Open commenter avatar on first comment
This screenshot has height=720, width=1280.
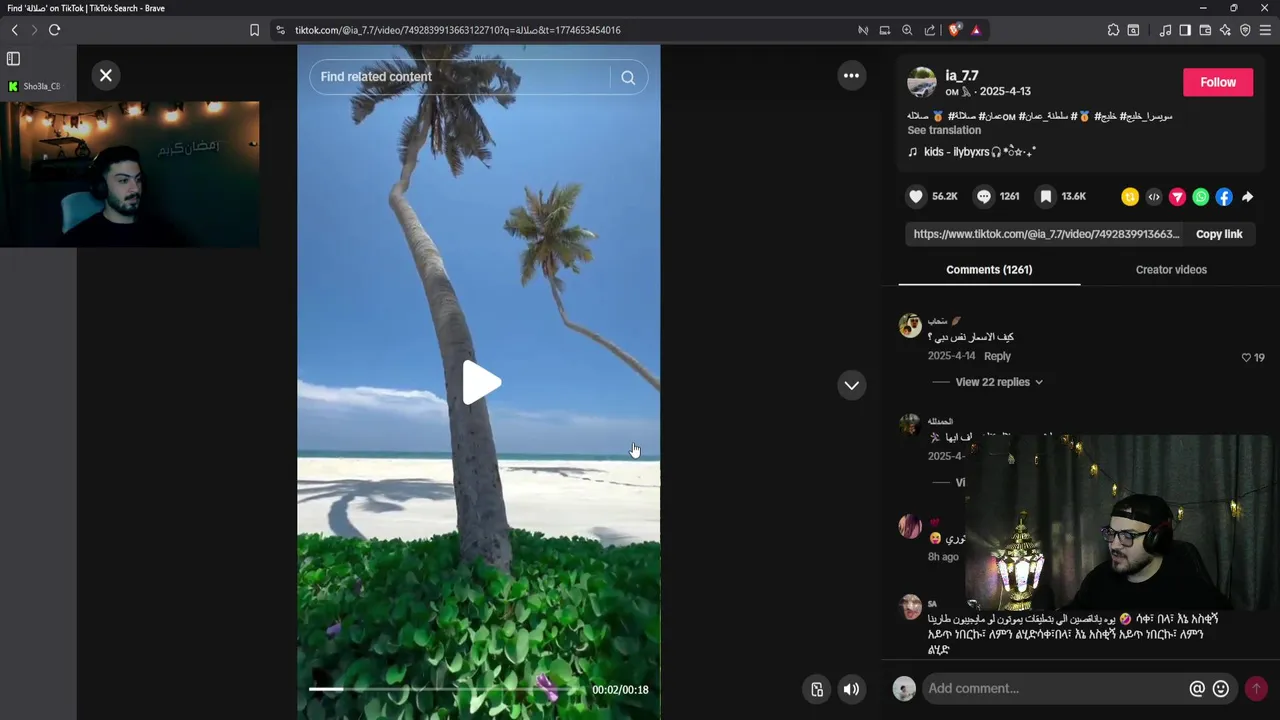[910, 325]
